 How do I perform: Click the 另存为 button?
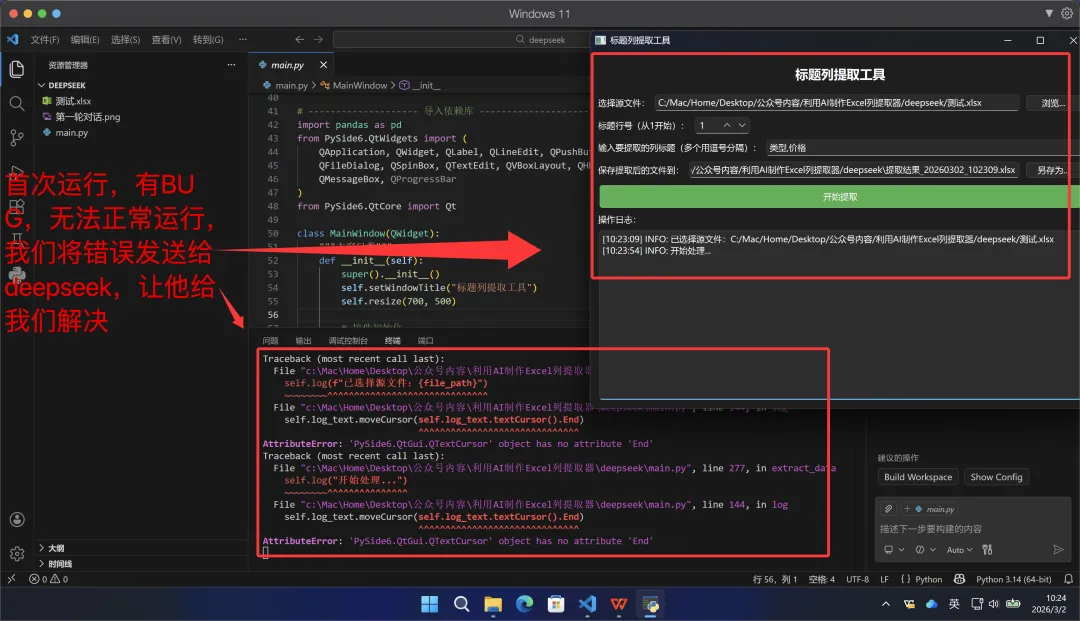[1052, 170]
